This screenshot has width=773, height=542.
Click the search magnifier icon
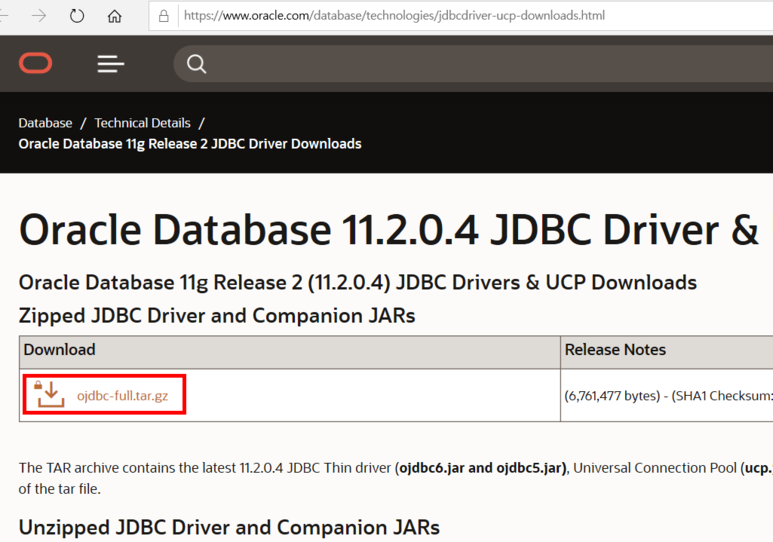click(x=196, y=64)
